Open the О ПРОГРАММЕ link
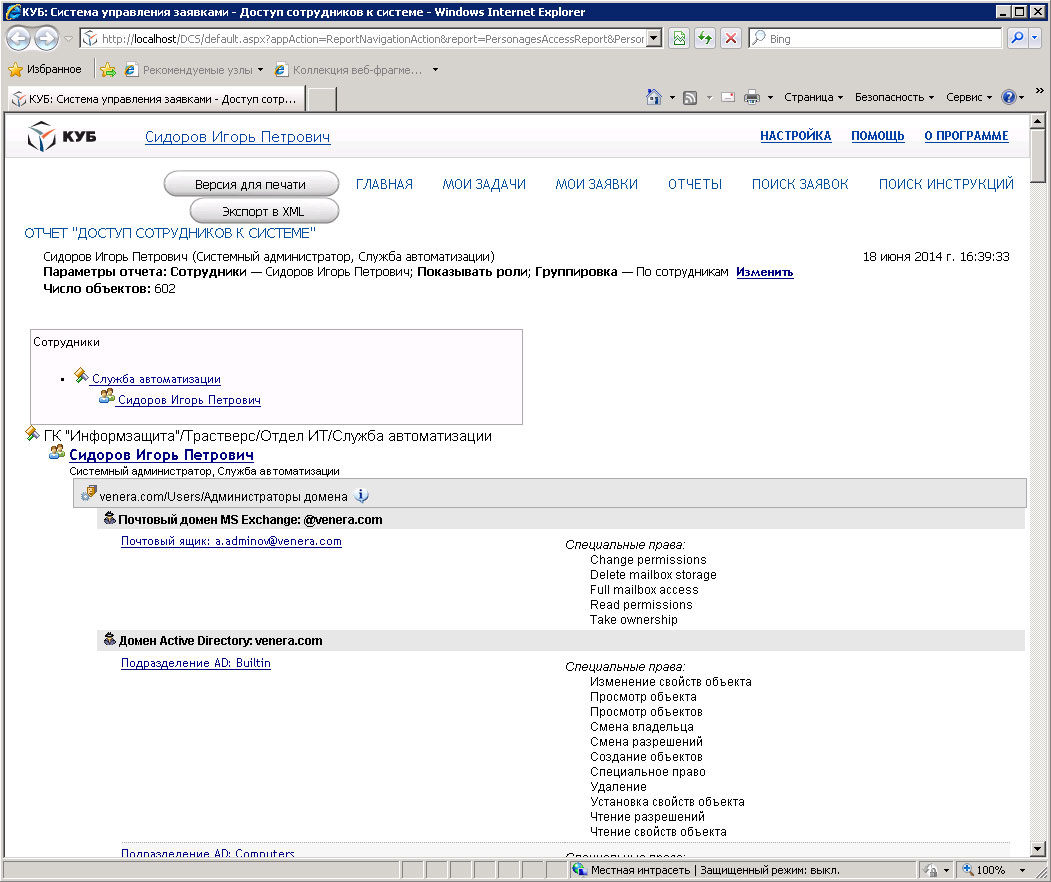The image size is (1051, 882). tap(967, 135)
